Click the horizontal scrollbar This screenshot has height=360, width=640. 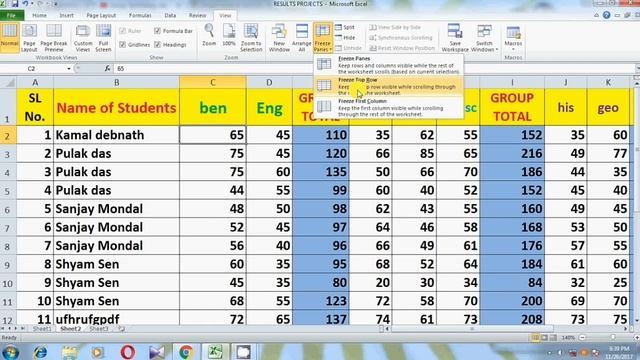coord(472,329)
